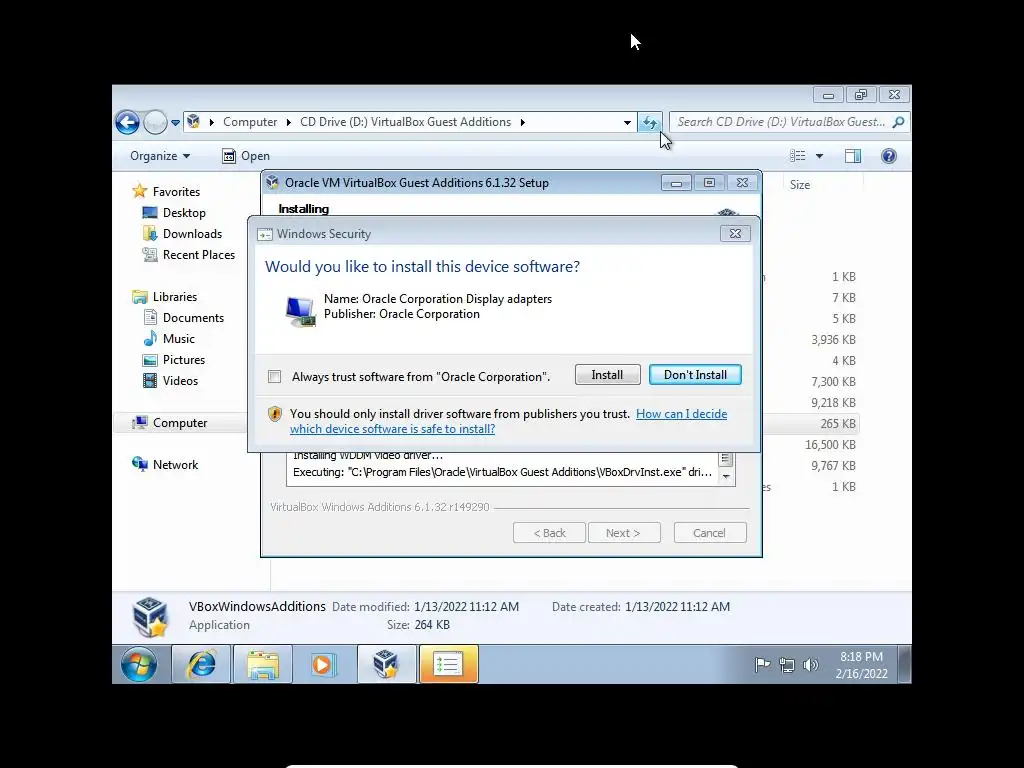Screen dimensions: 1024x768
Task: Click the display adapter device icon
Action: click(x=300, y=311)
